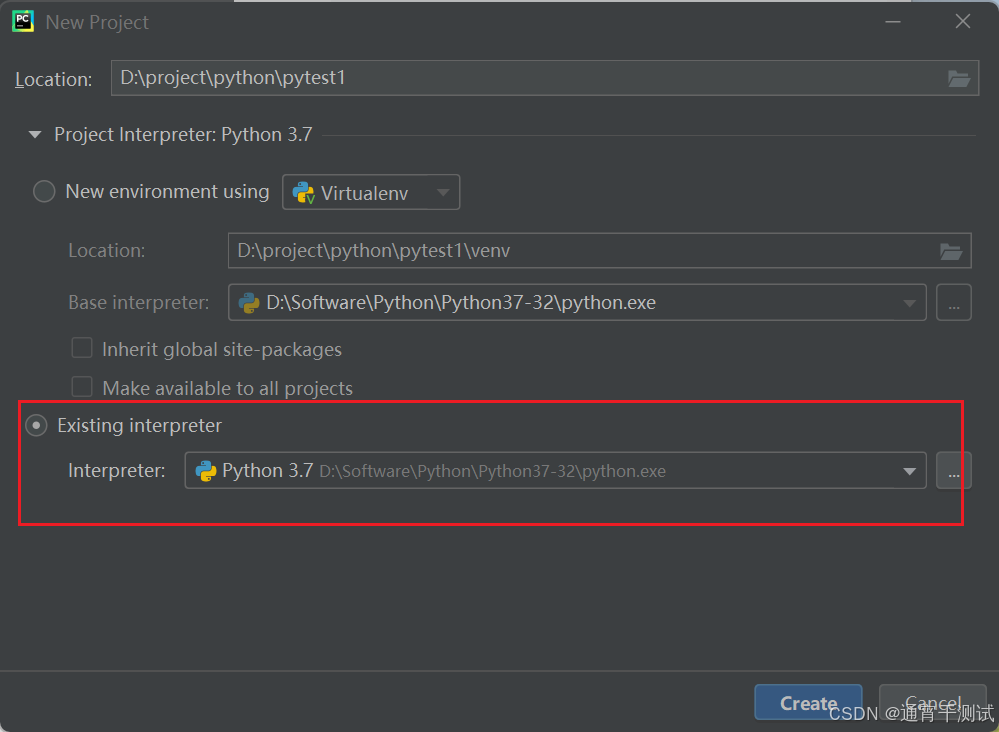Click the 'New environment using' label
This screenshot has height=732, width=999.
pos(168,191)
